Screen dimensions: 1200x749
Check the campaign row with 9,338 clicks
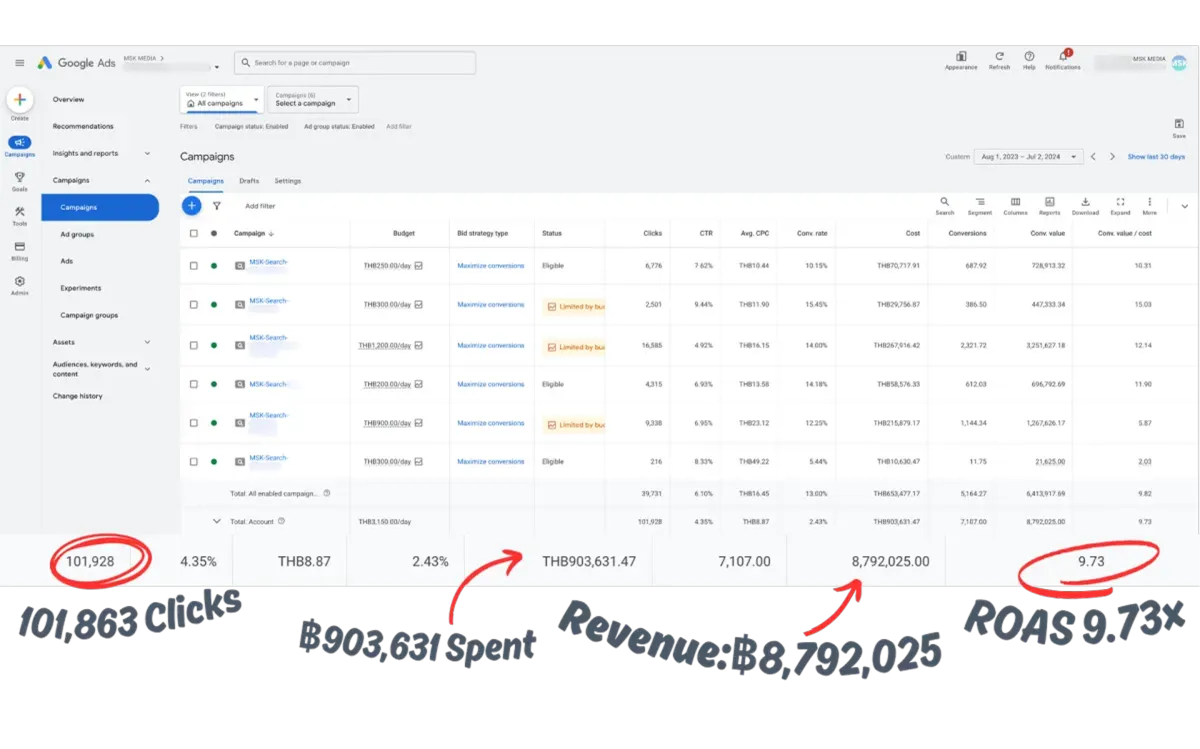coord(193,423)
